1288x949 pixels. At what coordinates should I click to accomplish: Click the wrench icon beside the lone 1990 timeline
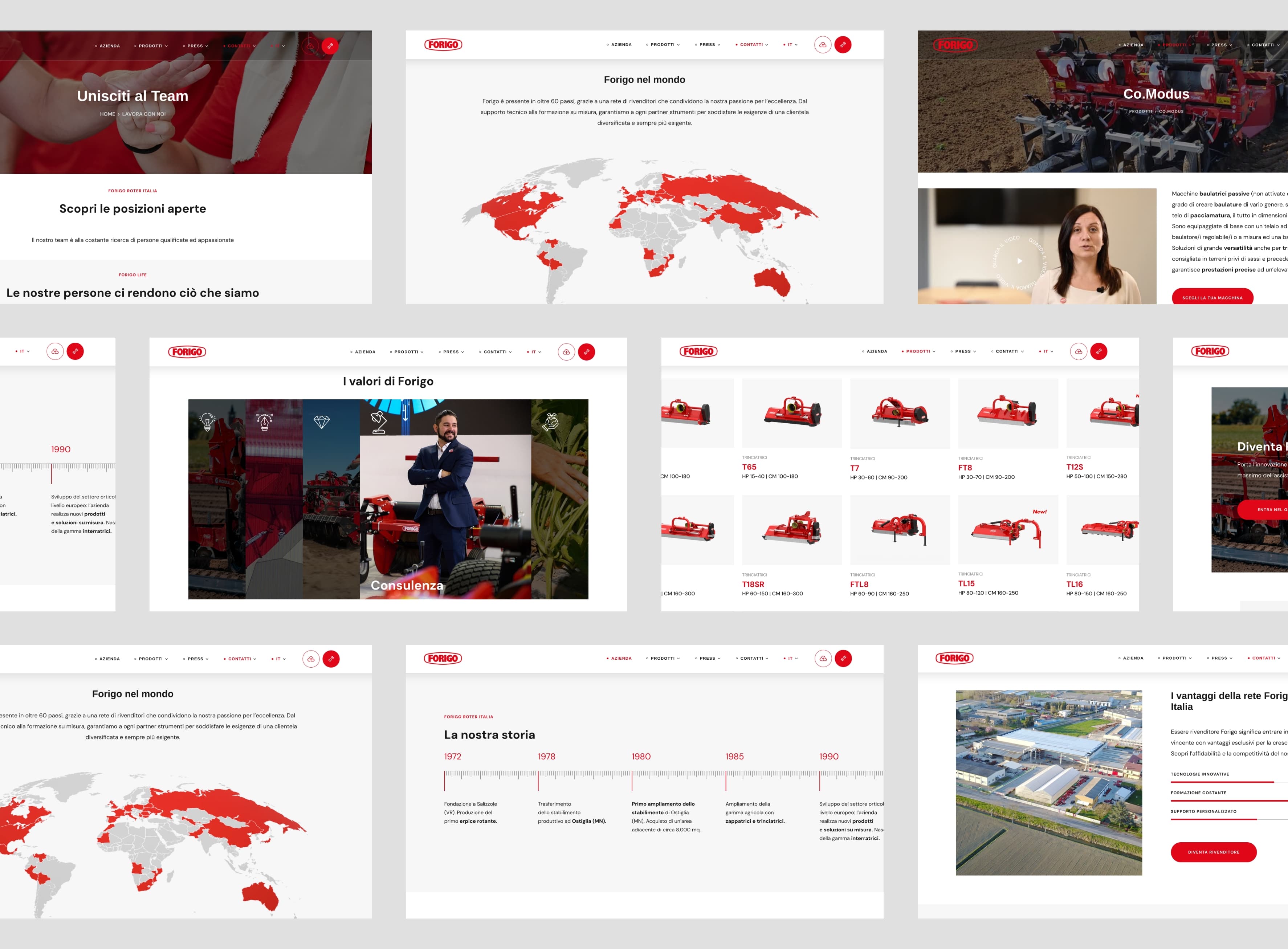coord(75,351)
